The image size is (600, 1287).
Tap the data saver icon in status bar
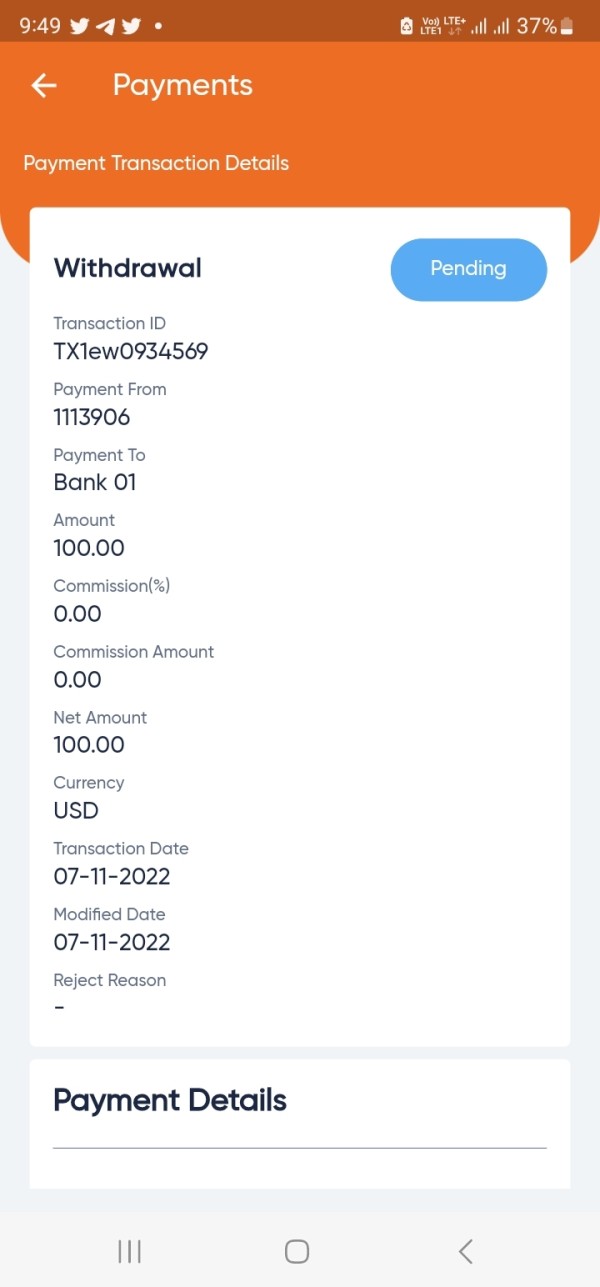point(406,27)
